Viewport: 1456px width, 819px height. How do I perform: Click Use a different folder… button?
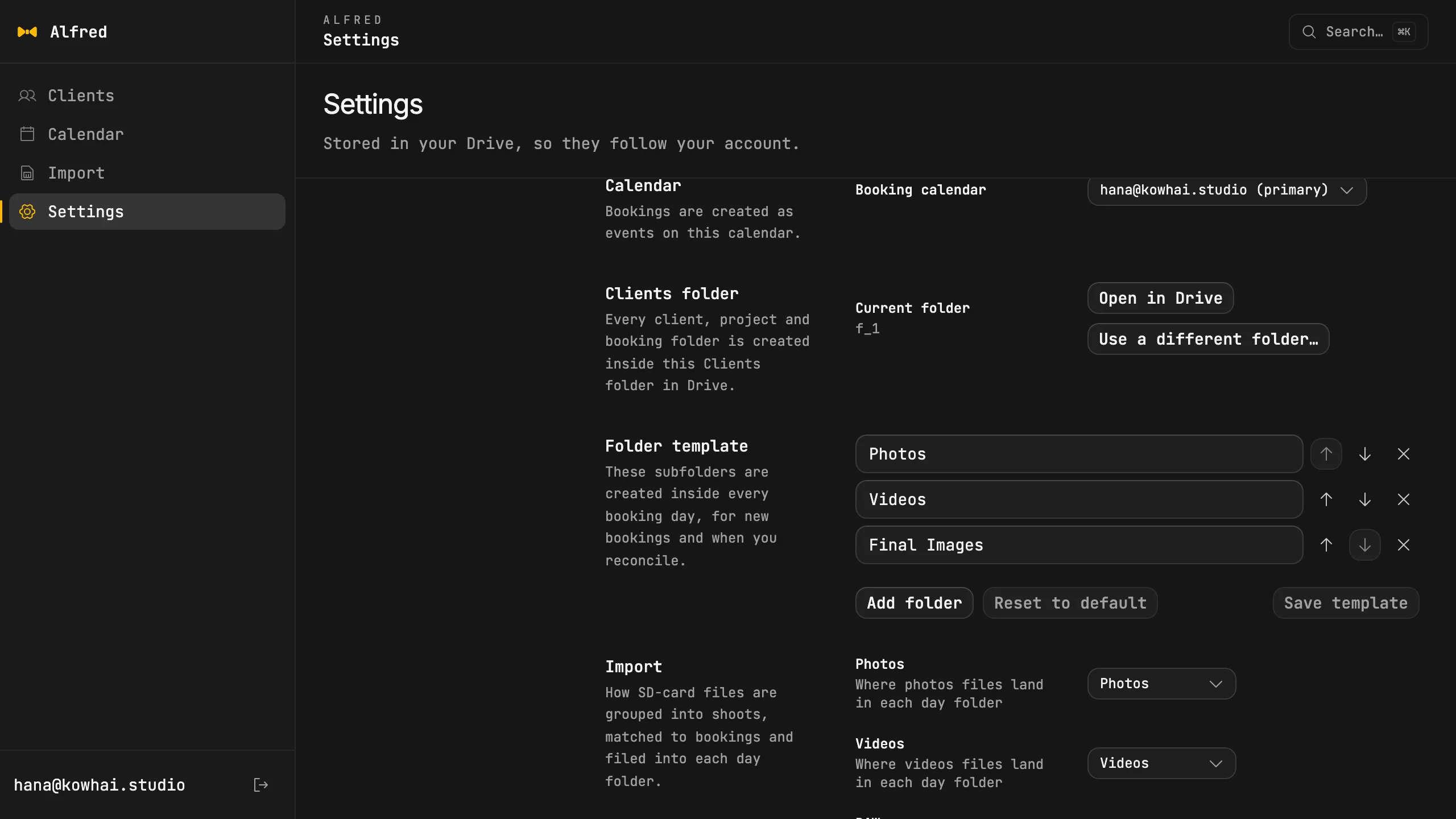1208,339
